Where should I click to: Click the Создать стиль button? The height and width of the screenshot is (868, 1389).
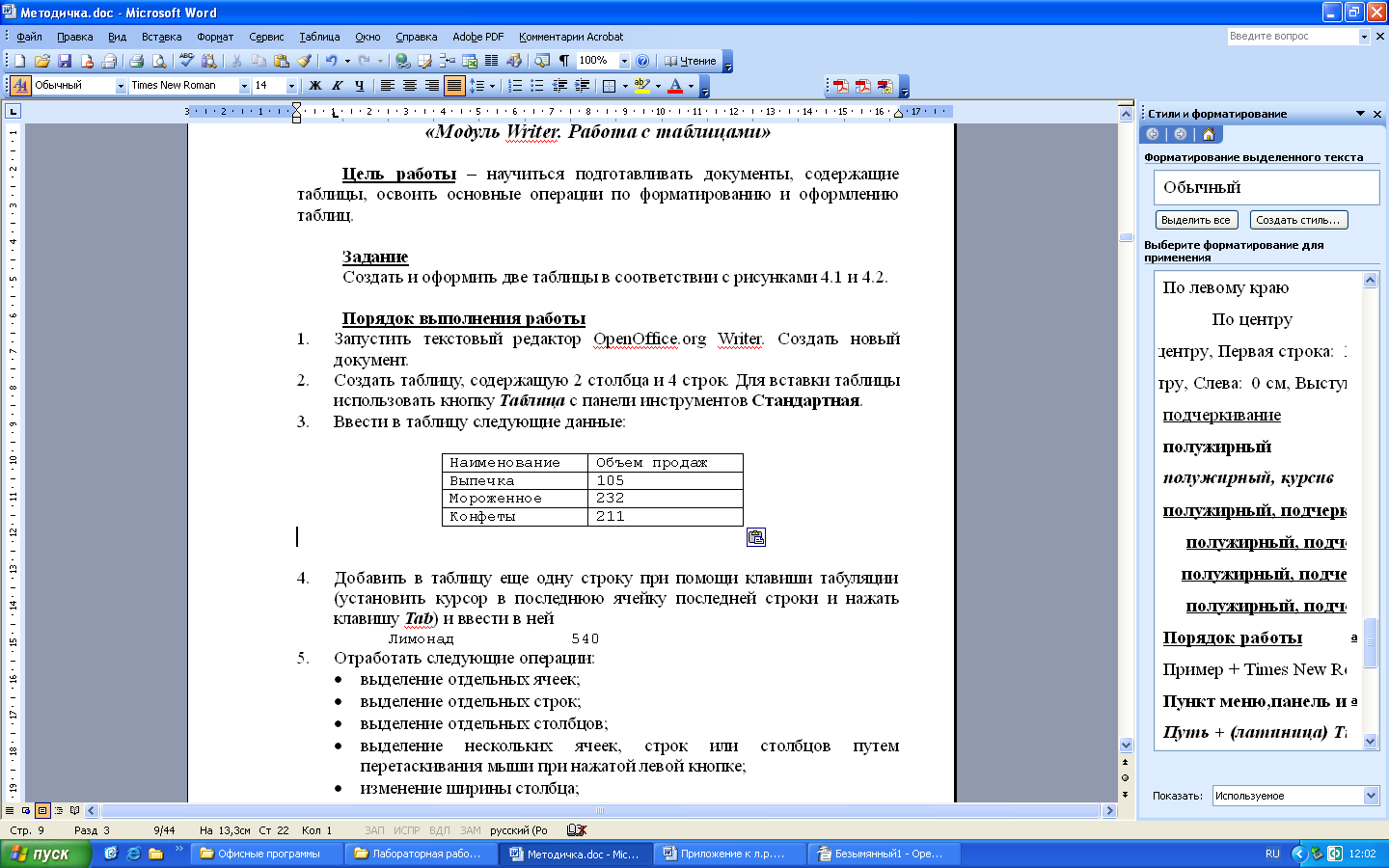[1298, 220]
